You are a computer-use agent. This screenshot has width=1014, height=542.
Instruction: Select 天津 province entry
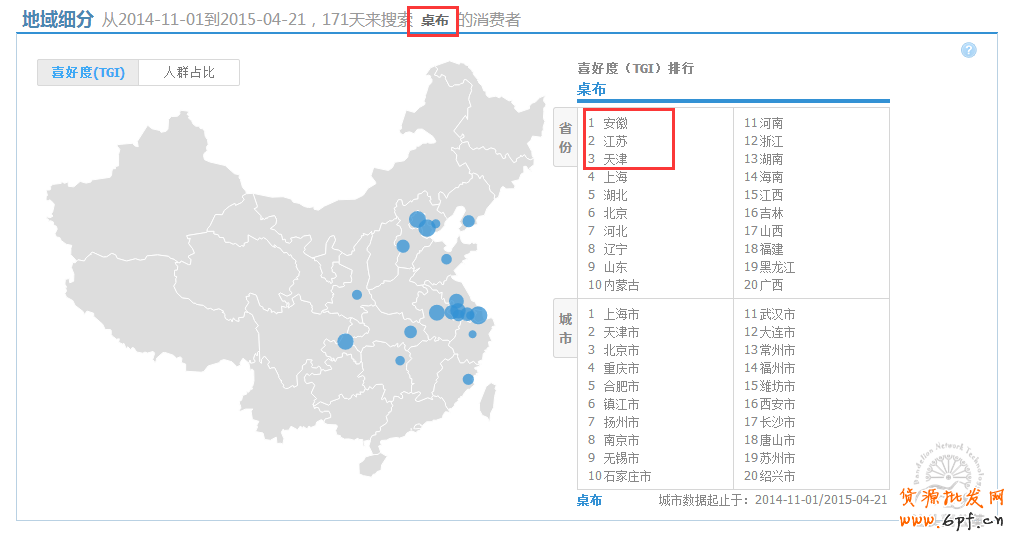[615, 159]
